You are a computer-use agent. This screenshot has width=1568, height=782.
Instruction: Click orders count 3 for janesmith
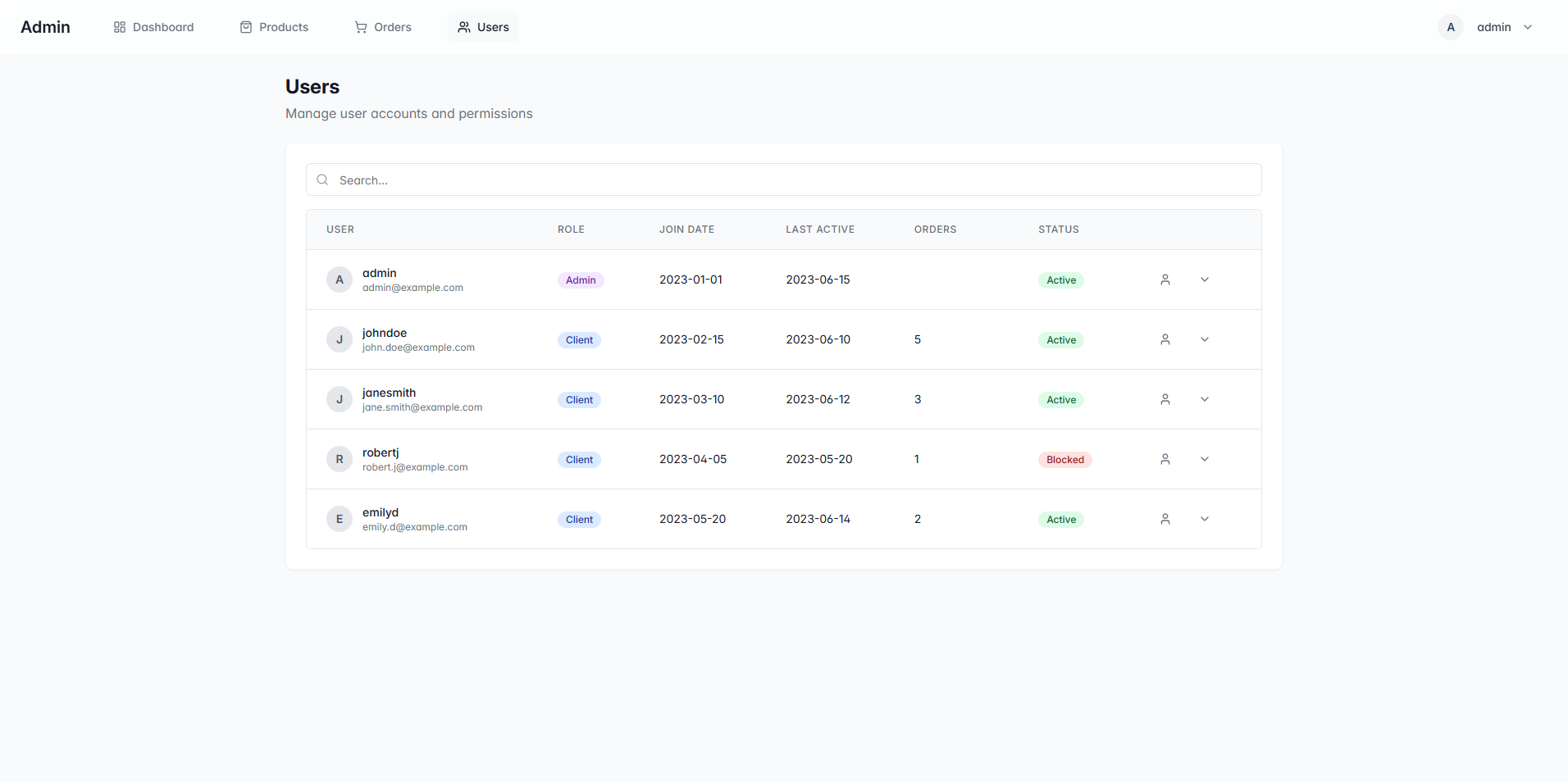pyautogui.click(x=918, y=399)
